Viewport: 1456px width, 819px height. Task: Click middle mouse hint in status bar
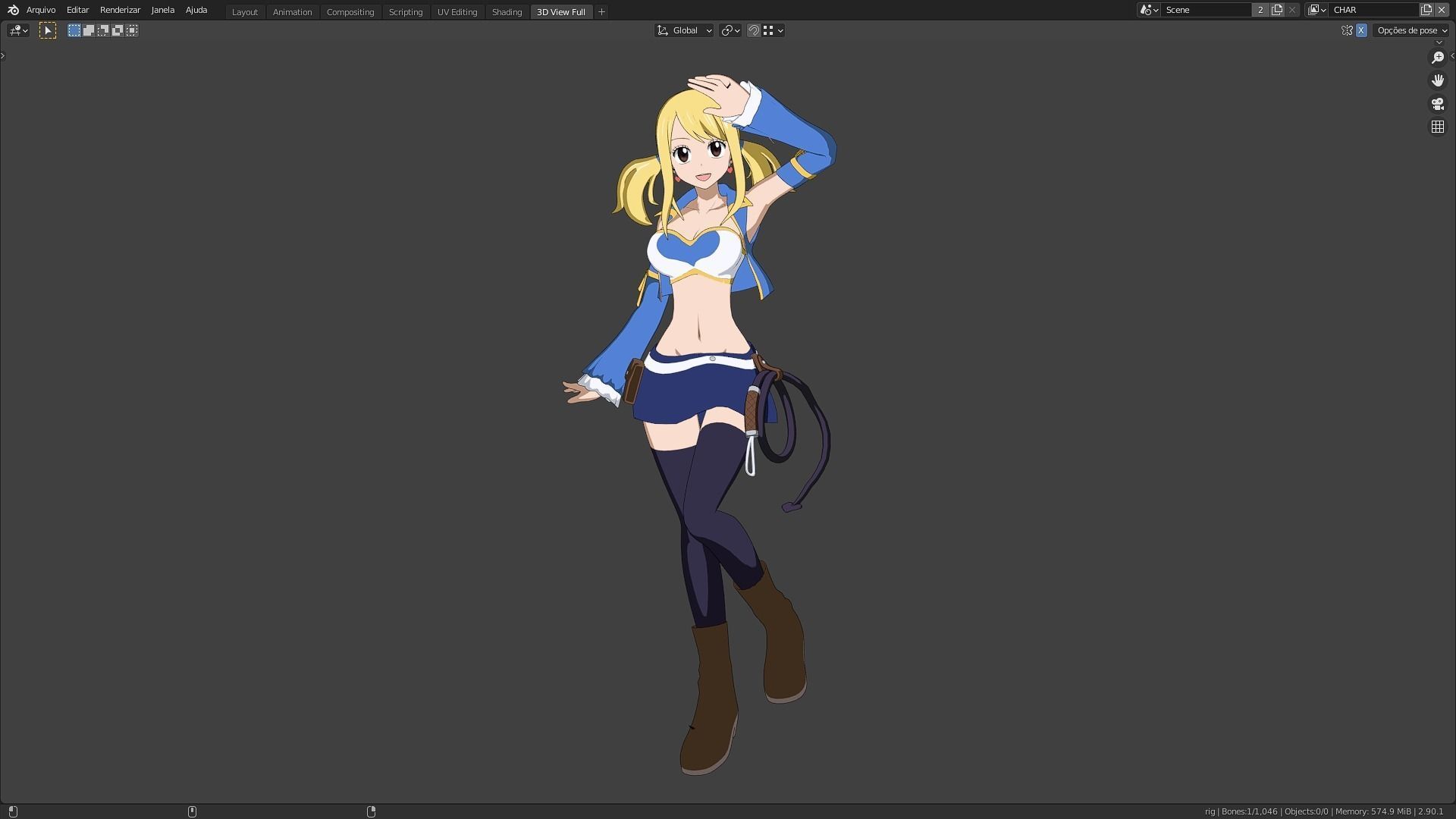192,811
